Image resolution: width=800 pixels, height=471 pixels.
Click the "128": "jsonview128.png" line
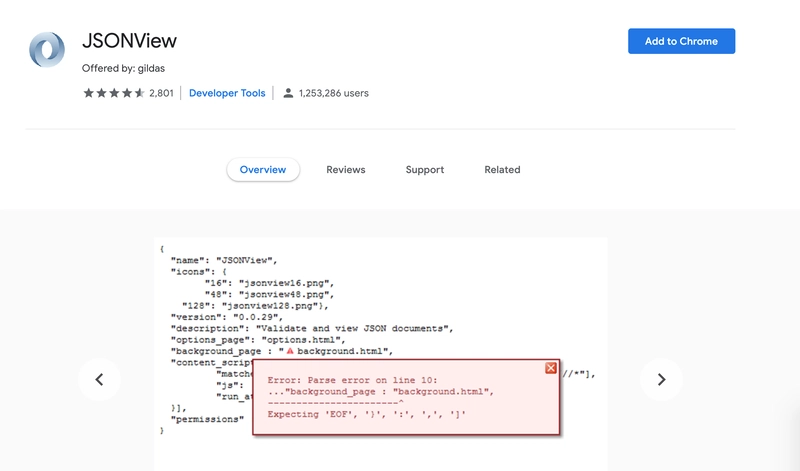(x=255, y=306)
